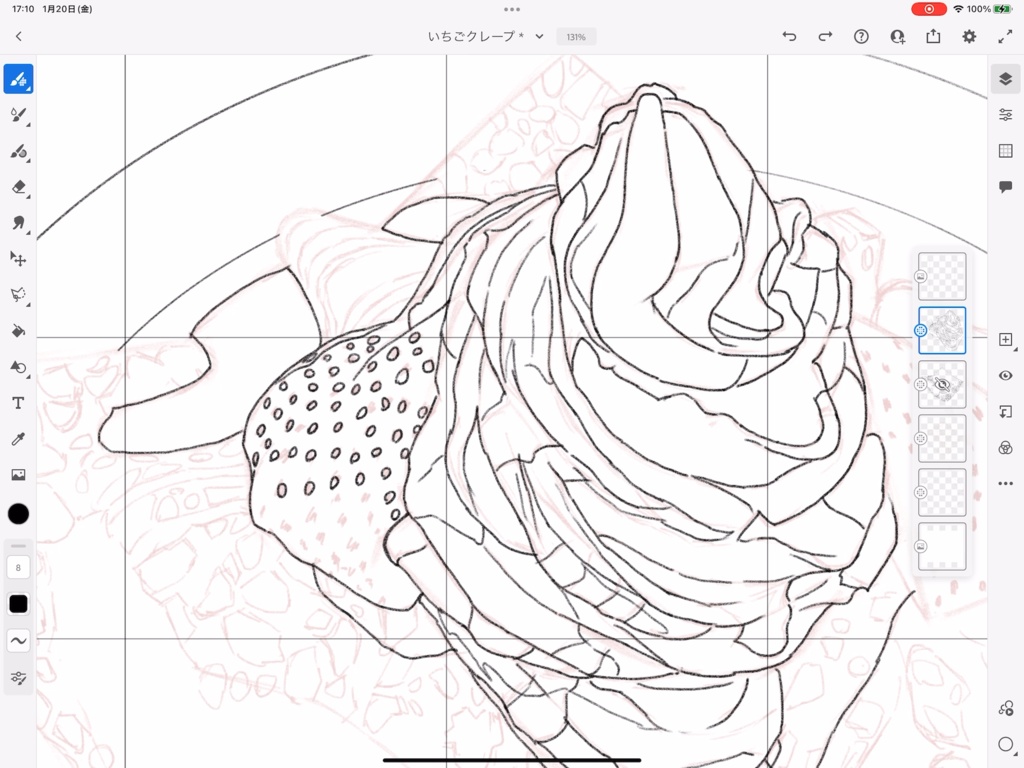Open the Precision grid panel

1006,151
